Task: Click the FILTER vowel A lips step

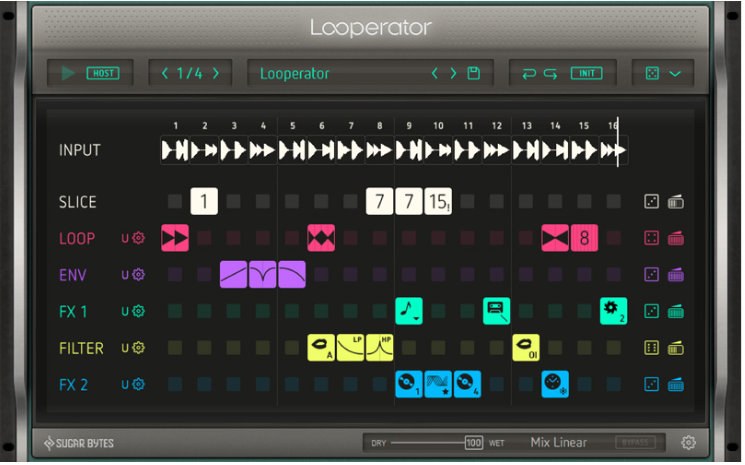Action: click(x=321, y=348)
